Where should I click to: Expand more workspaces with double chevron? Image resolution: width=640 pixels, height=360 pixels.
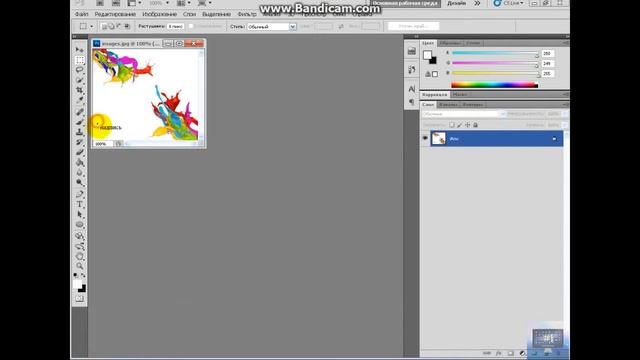pos(477,3)
